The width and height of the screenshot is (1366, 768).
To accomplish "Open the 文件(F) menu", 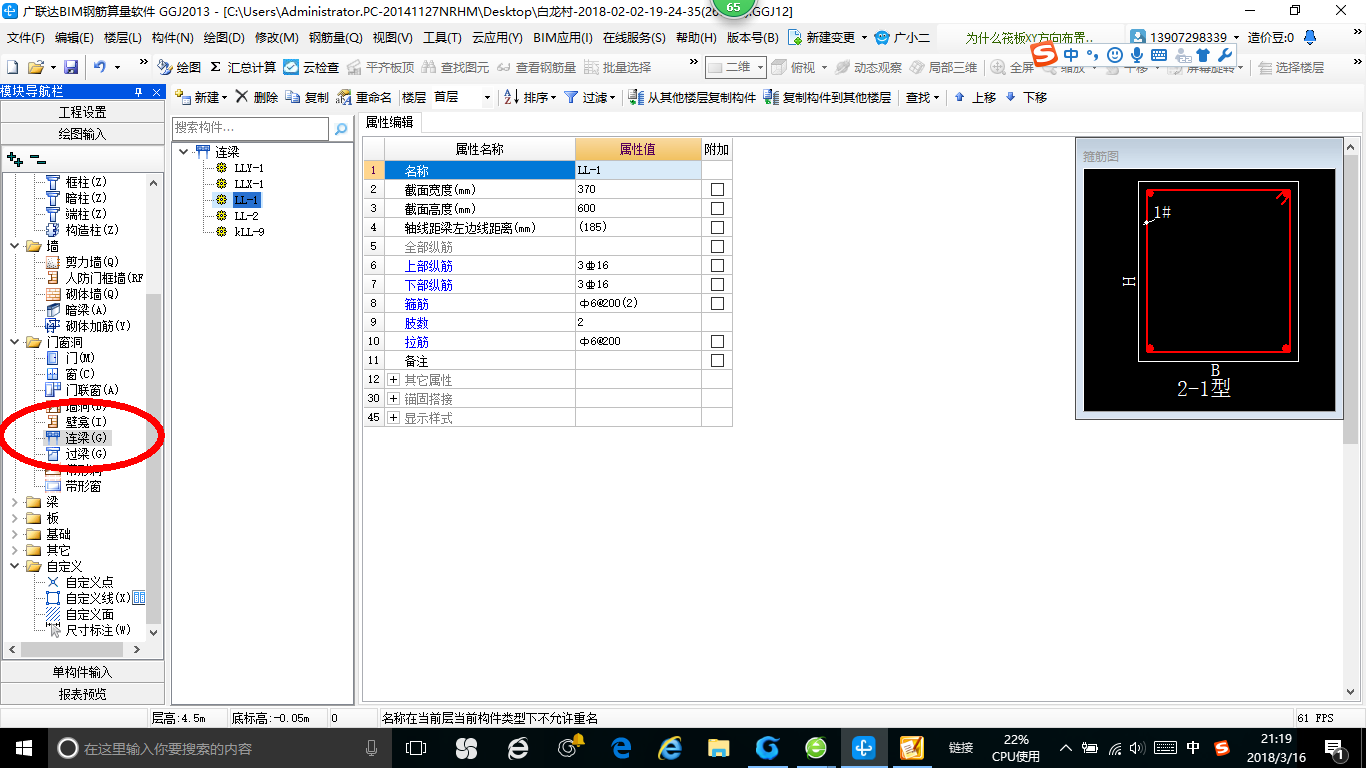I will [x=26, y=38].
